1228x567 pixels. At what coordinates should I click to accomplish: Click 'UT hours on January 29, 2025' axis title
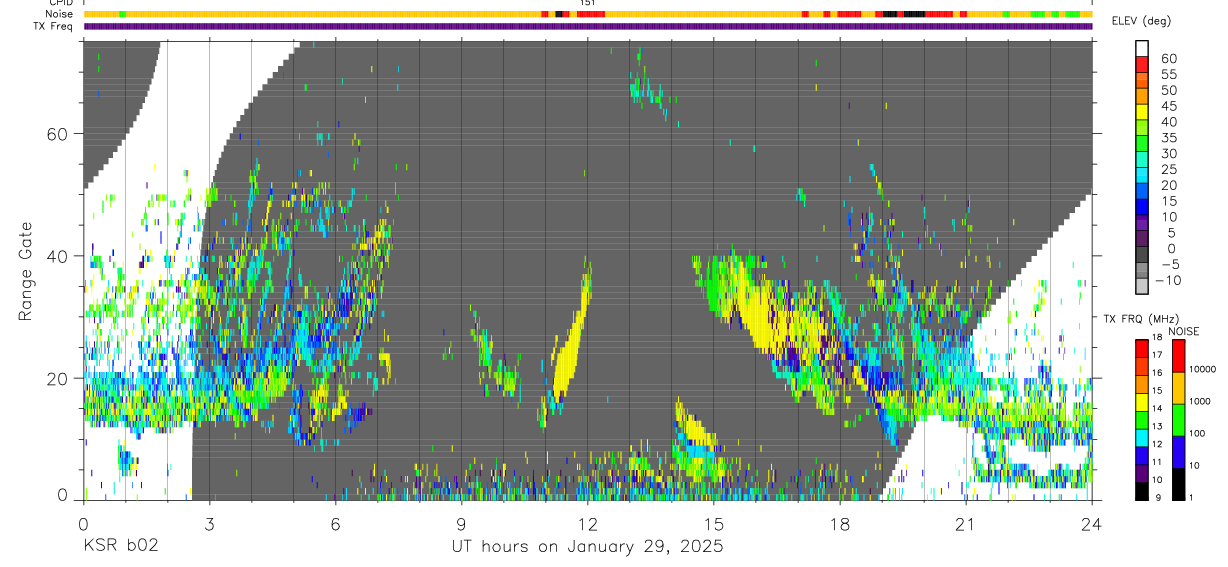[587, 547]
